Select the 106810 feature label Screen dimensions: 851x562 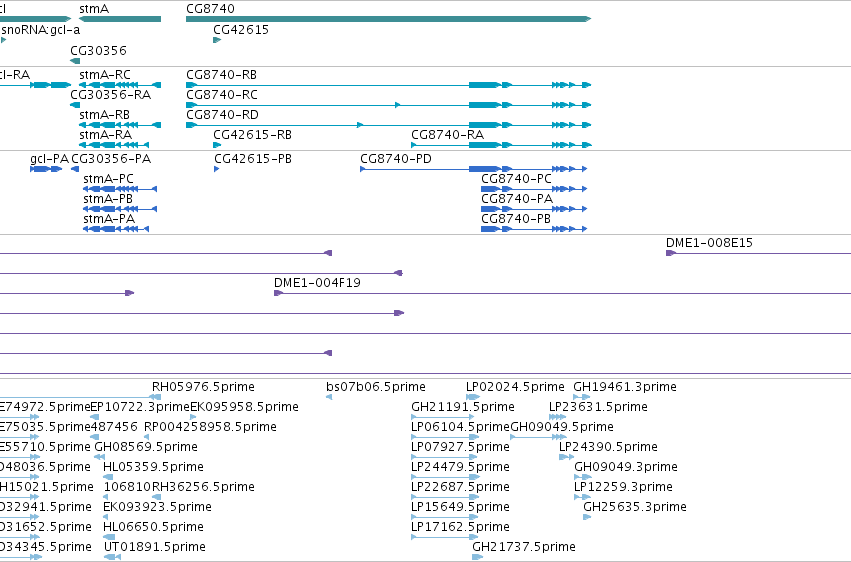(x=128, y=488)
